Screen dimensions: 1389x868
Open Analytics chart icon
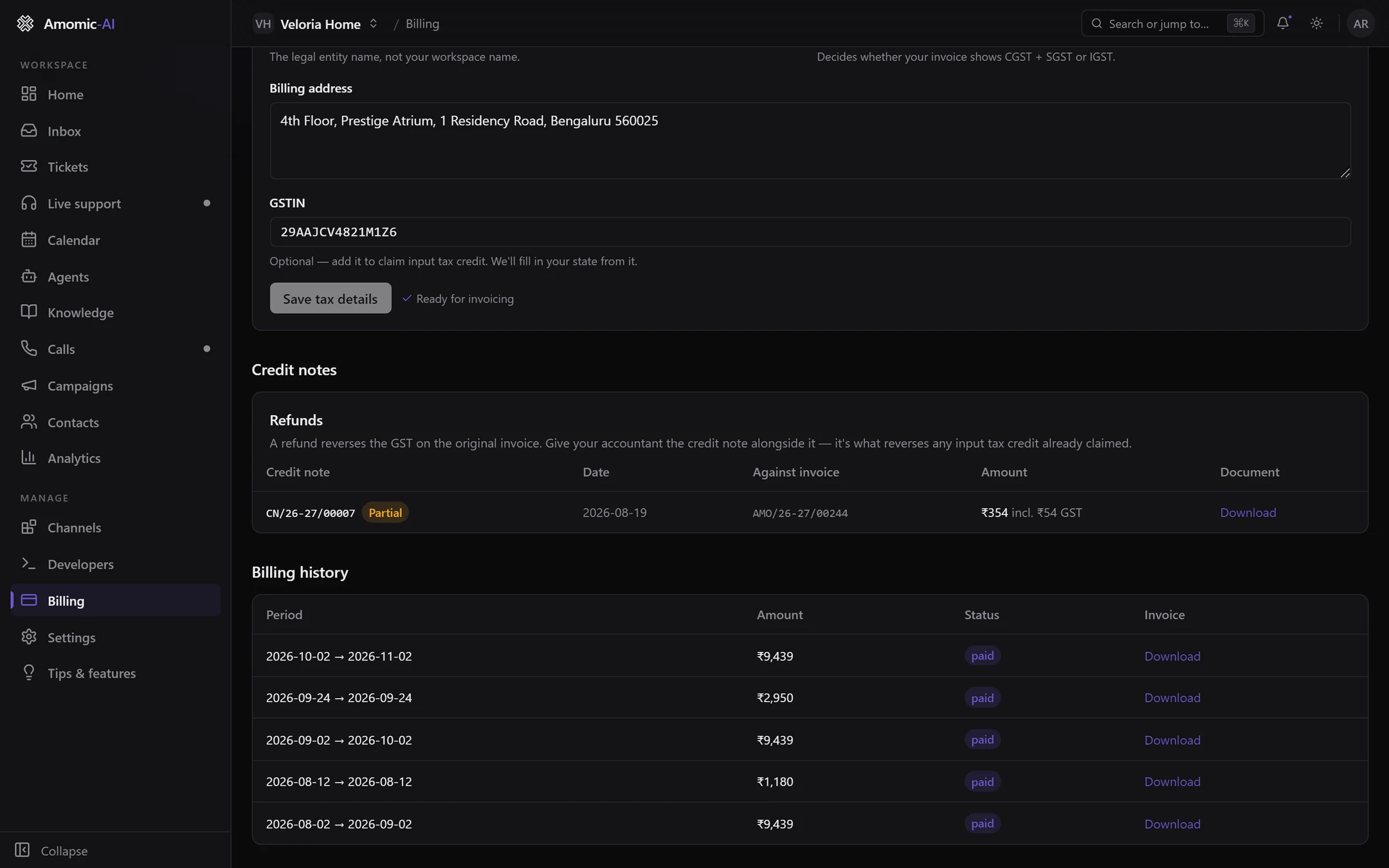28,458
